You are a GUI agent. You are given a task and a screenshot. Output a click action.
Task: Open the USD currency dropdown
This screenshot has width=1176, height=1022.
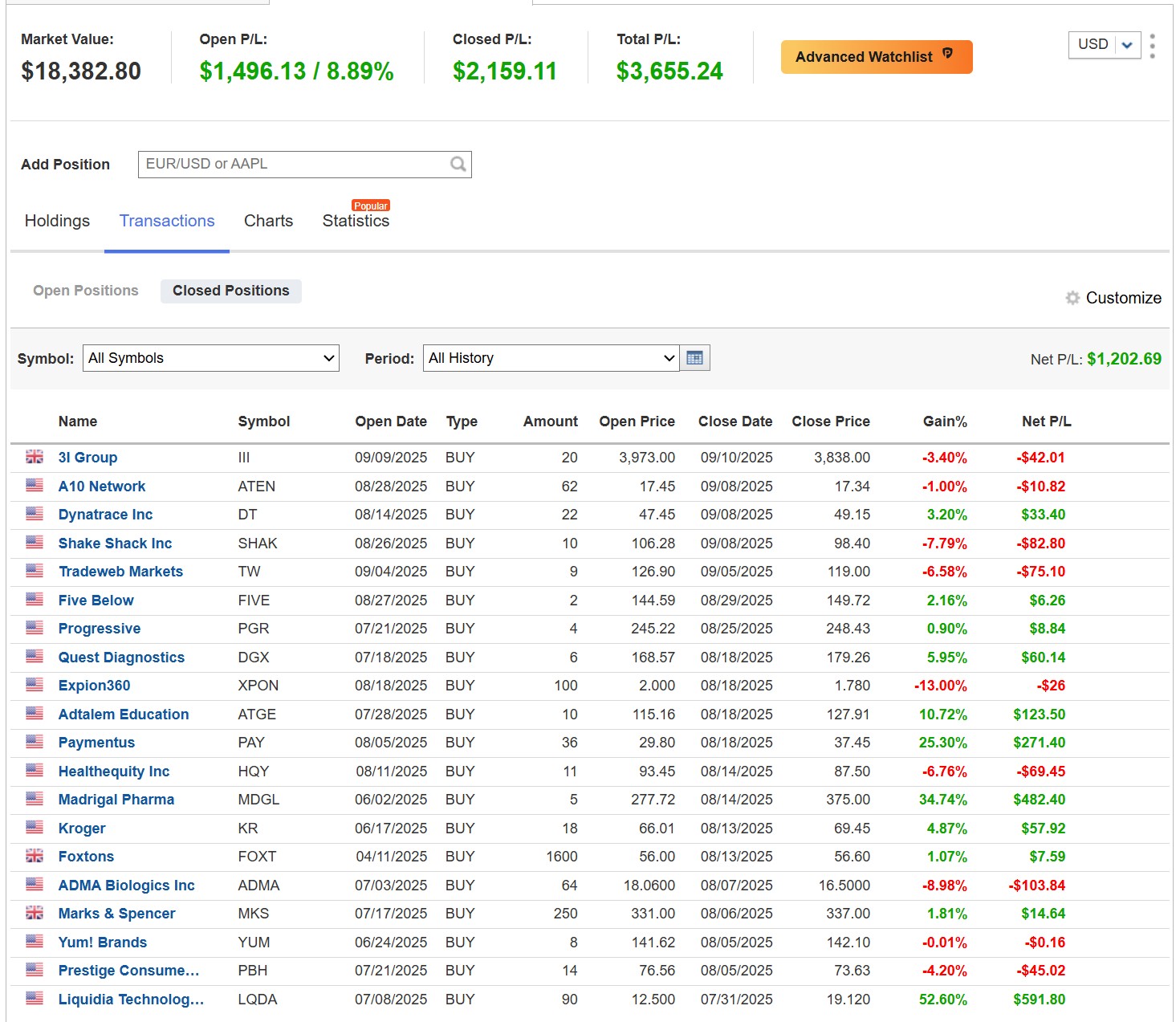(x=1104, y=45)
